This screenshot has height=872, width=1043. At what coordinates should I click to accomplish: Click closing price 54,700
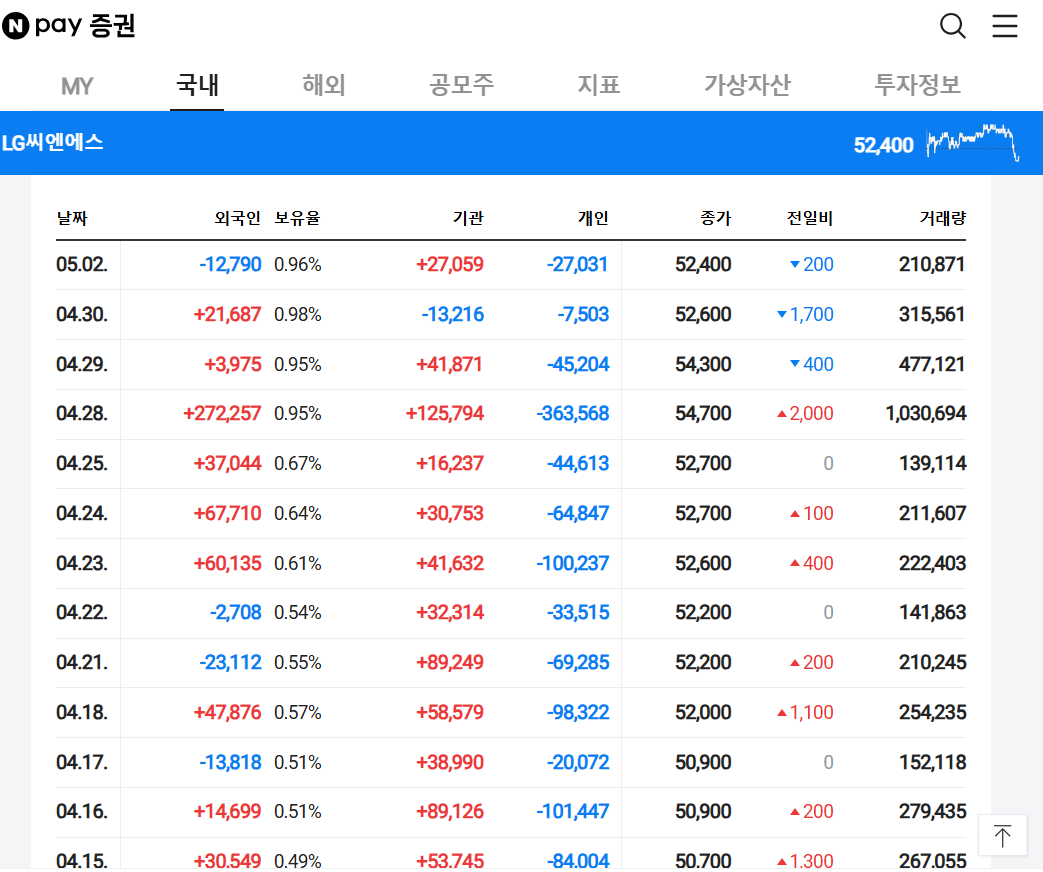703,414
